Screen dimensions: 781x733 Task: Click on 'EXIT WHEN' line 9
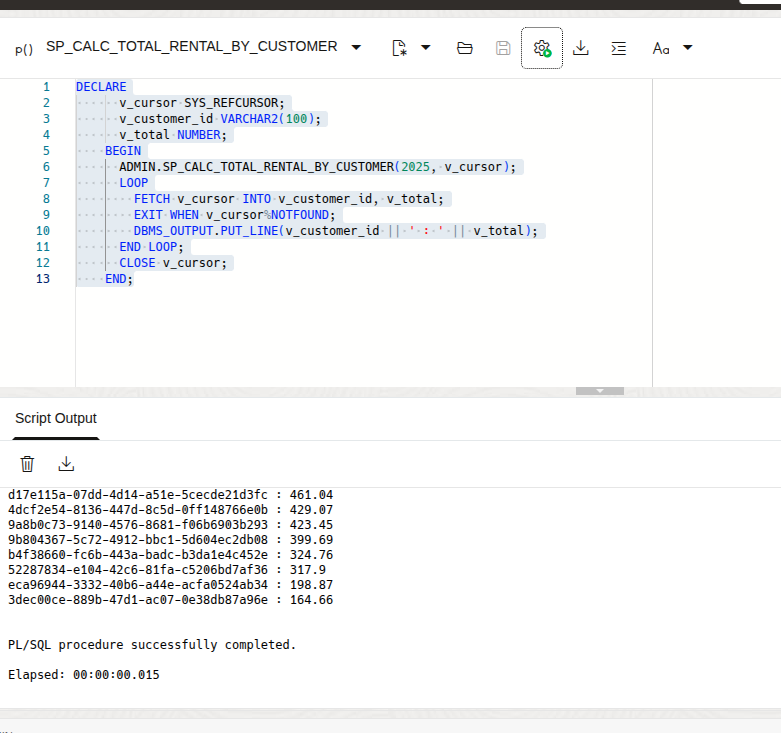235,215
